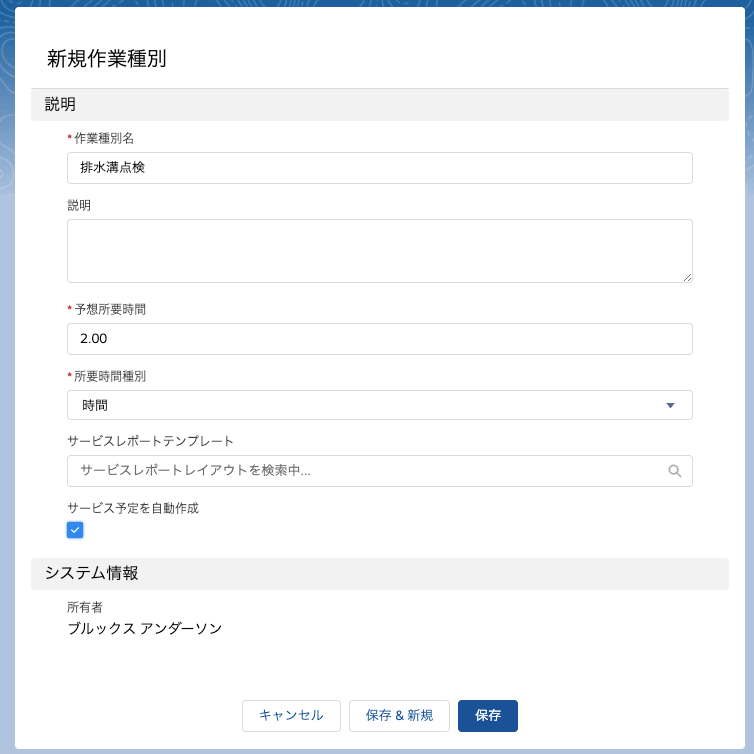The height and width of the screenshot is (754, 754).
Task: Click inside the empty 説明 text area
Action: pos(379,251)
